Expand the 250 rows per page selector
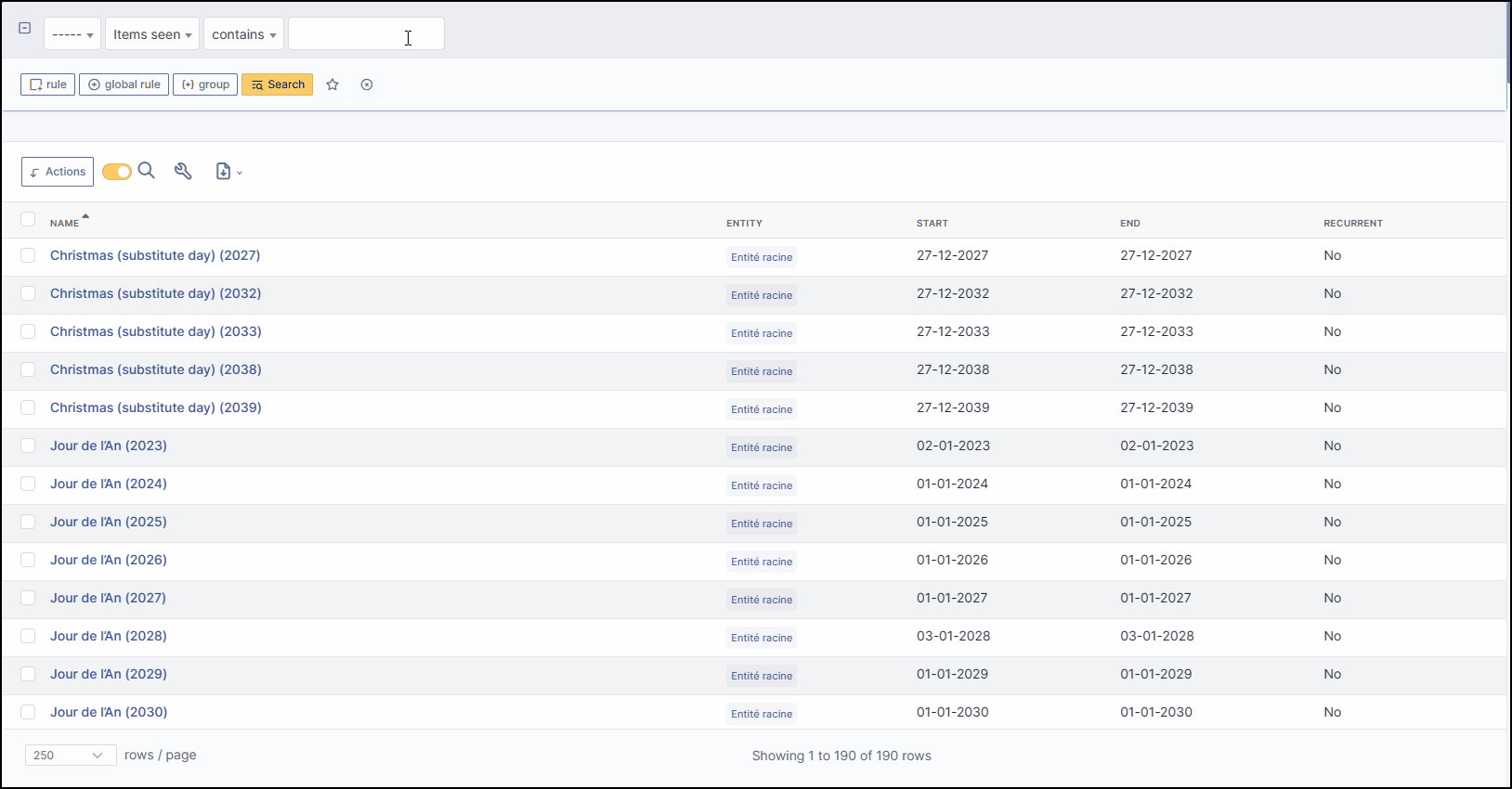This screenshot has height=789, width=1512. [71, 756]
